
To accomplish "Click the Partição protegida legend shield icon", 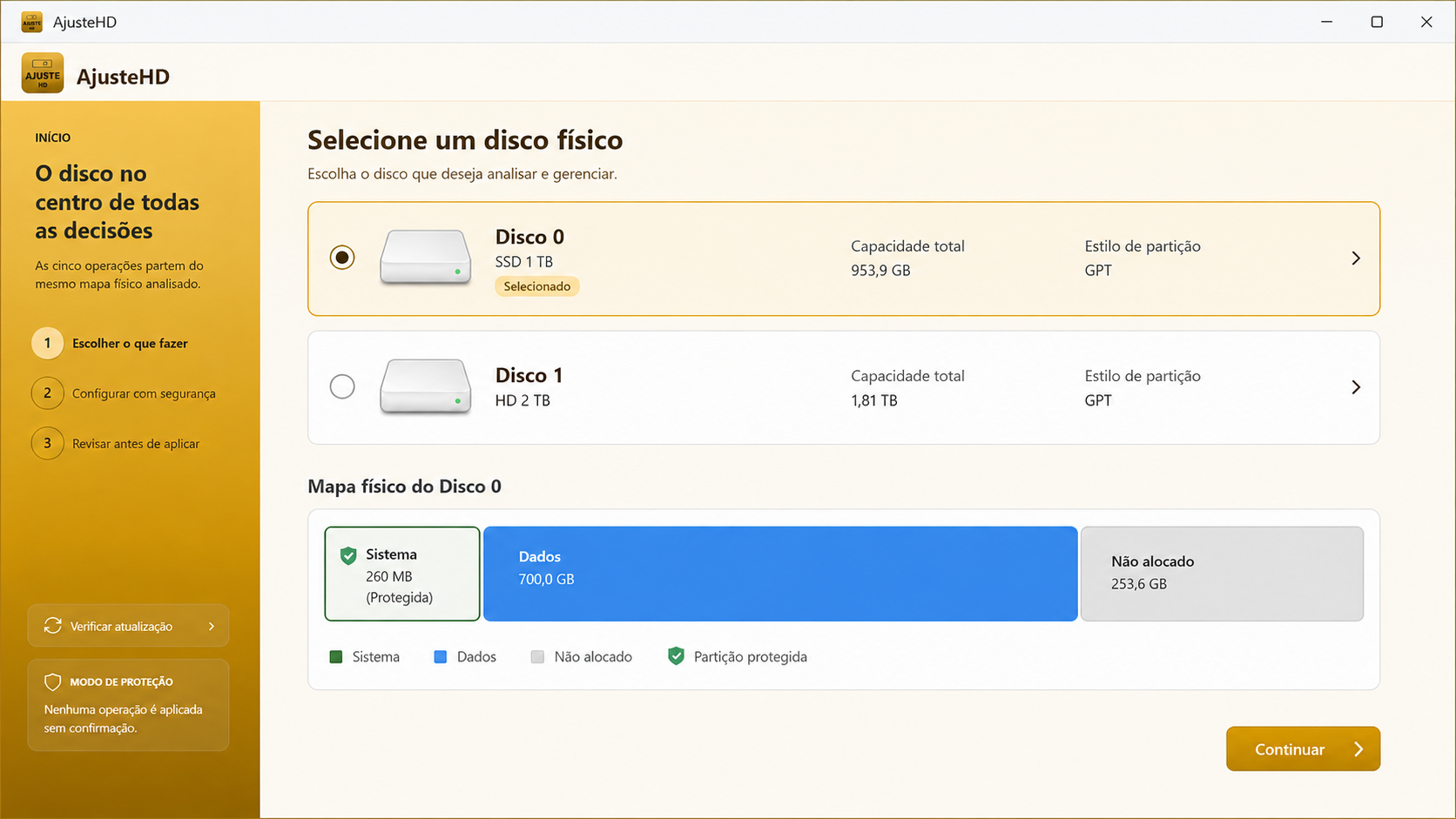I will point(676,656).
